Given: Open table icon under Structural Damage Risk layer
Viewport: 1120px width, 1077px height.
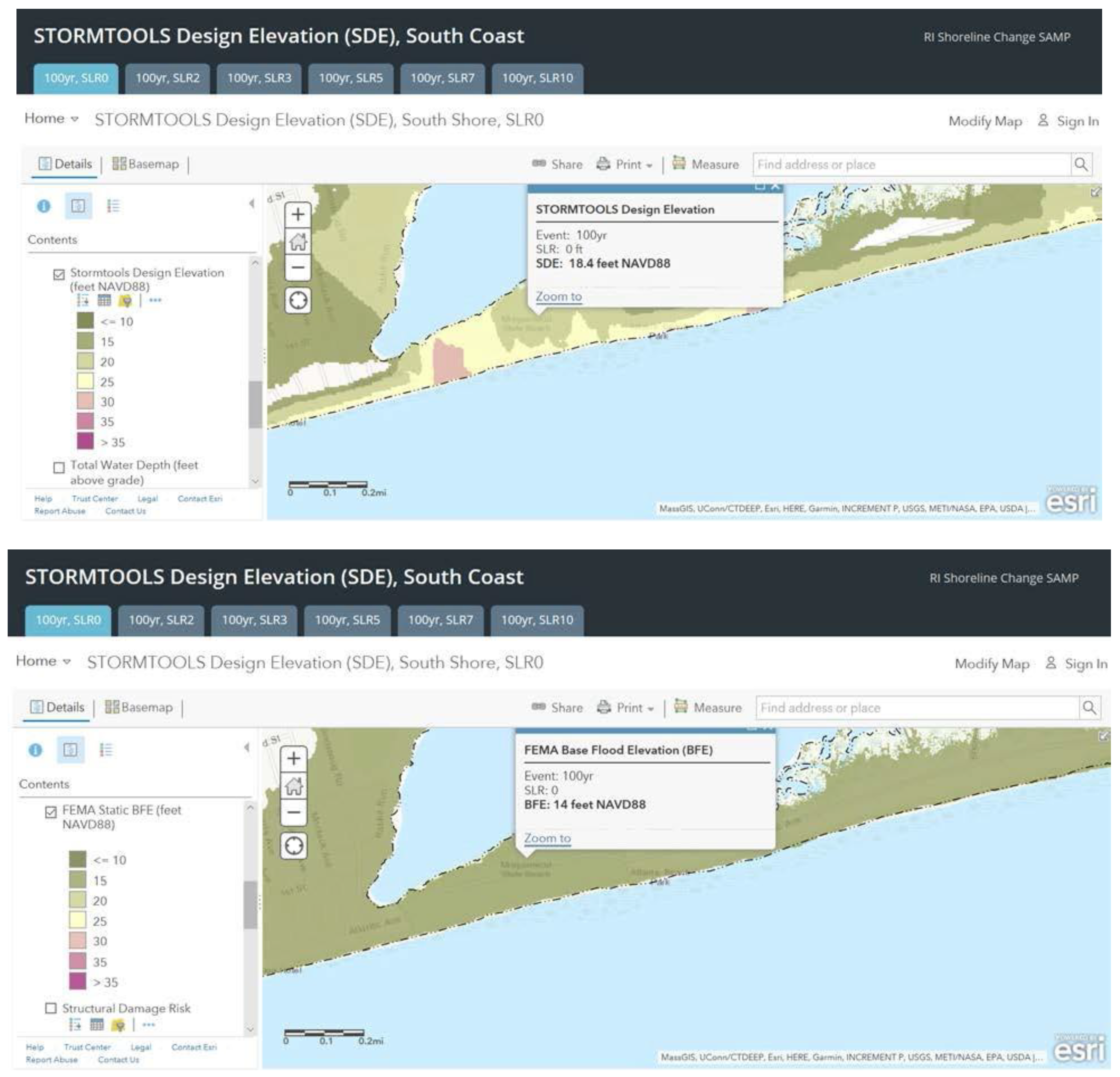Looking at the screenshot, I should point(97,1024).
